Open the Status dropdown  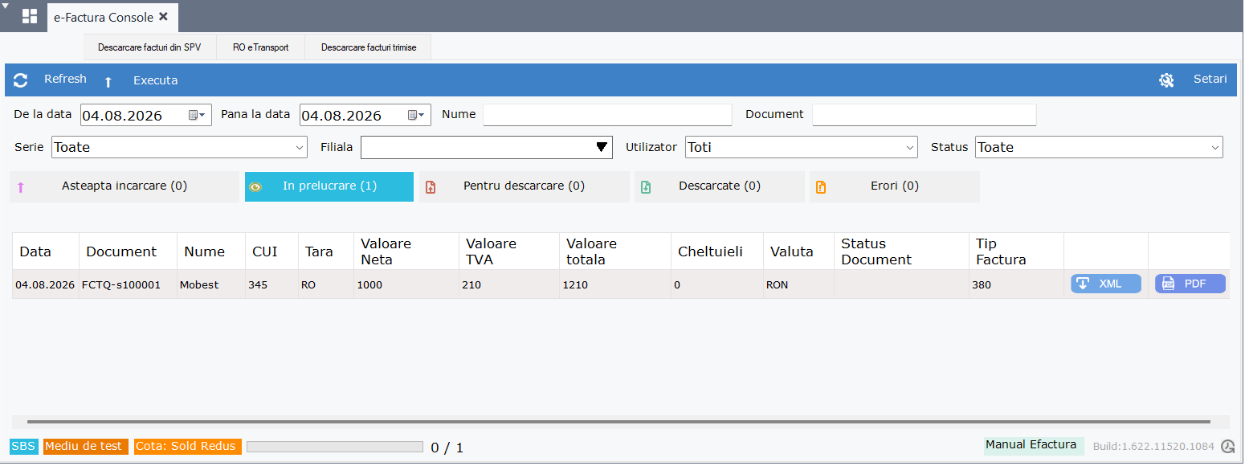(1099, 148)
